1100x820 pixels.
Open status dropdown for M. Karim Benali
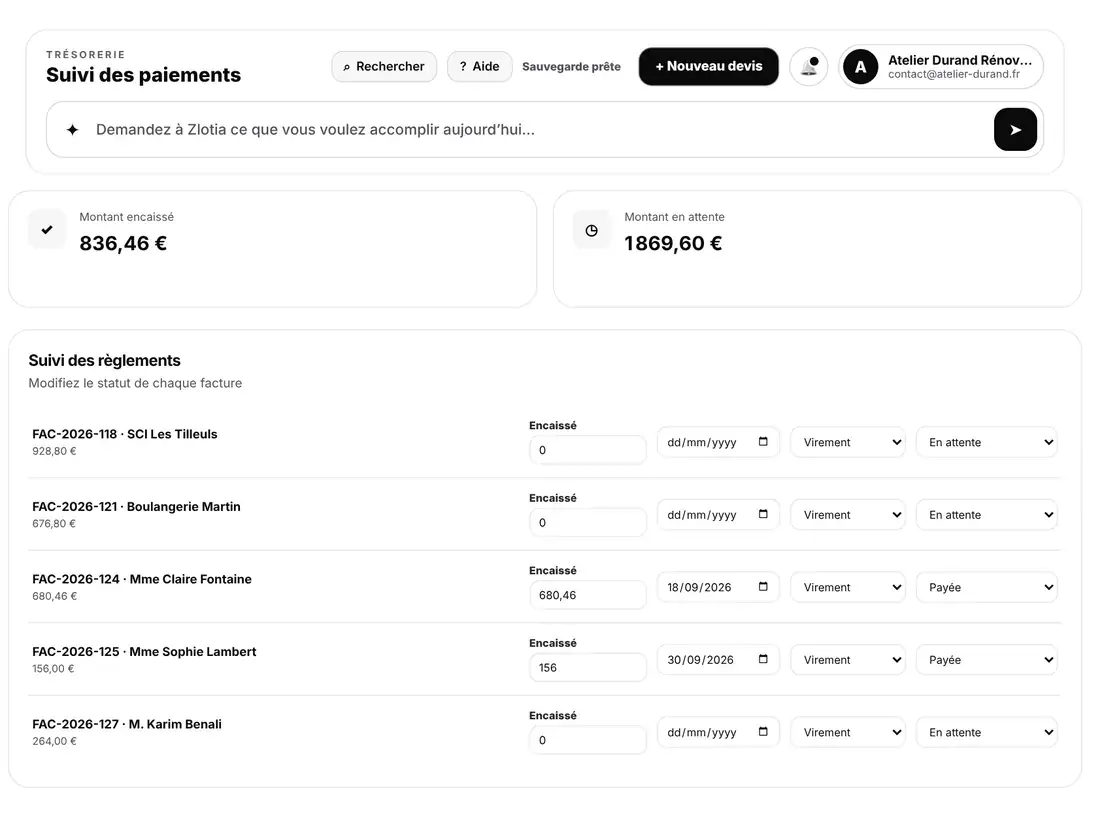(986, 732)
